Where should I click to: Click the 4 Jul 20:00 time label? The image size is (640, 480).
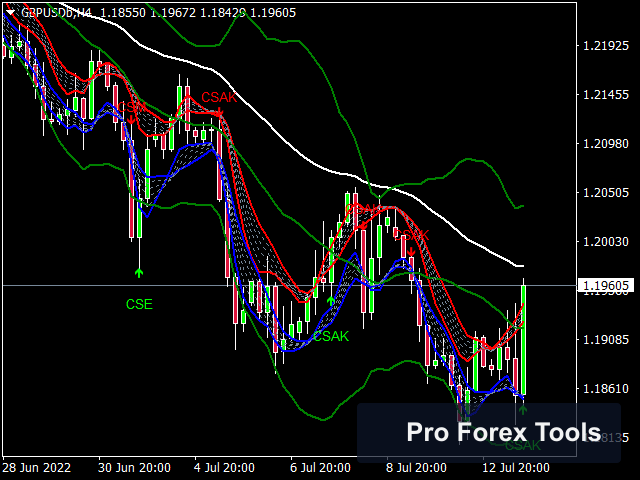224,468
